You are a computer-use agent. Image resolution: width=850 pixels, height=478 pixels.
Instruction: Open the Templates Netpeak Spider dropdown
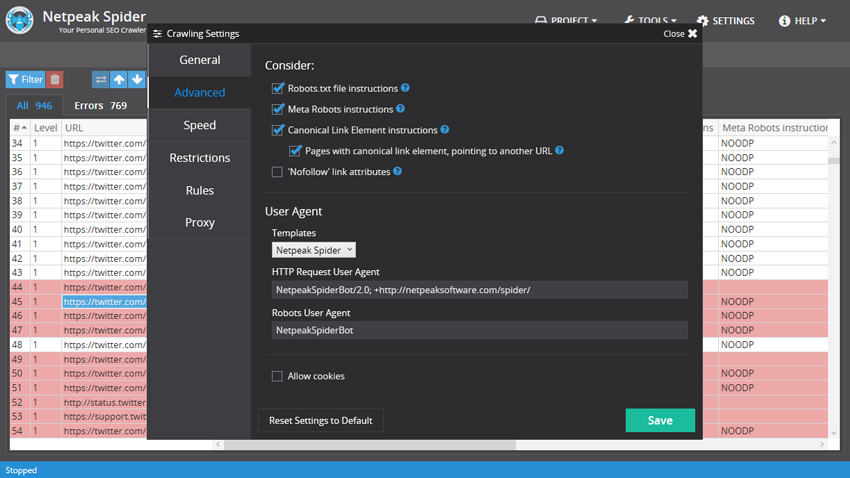[x=314, y=250]
